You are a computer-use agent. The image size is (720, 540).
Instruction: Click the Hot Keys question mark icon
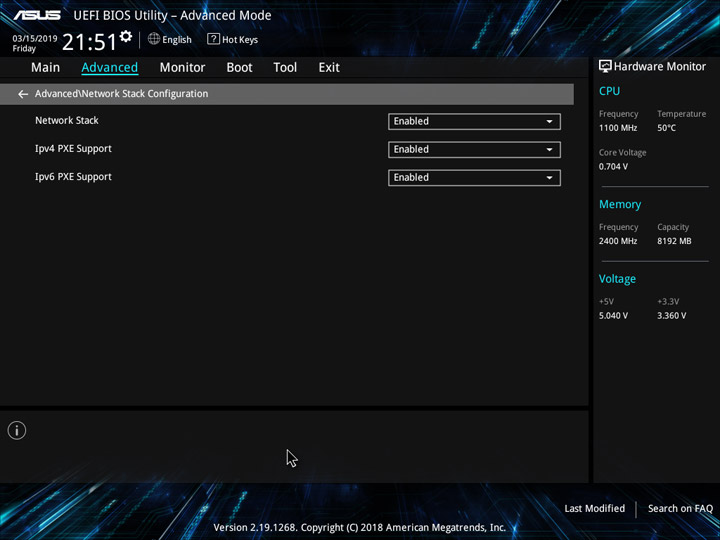[x=213, y=39]
